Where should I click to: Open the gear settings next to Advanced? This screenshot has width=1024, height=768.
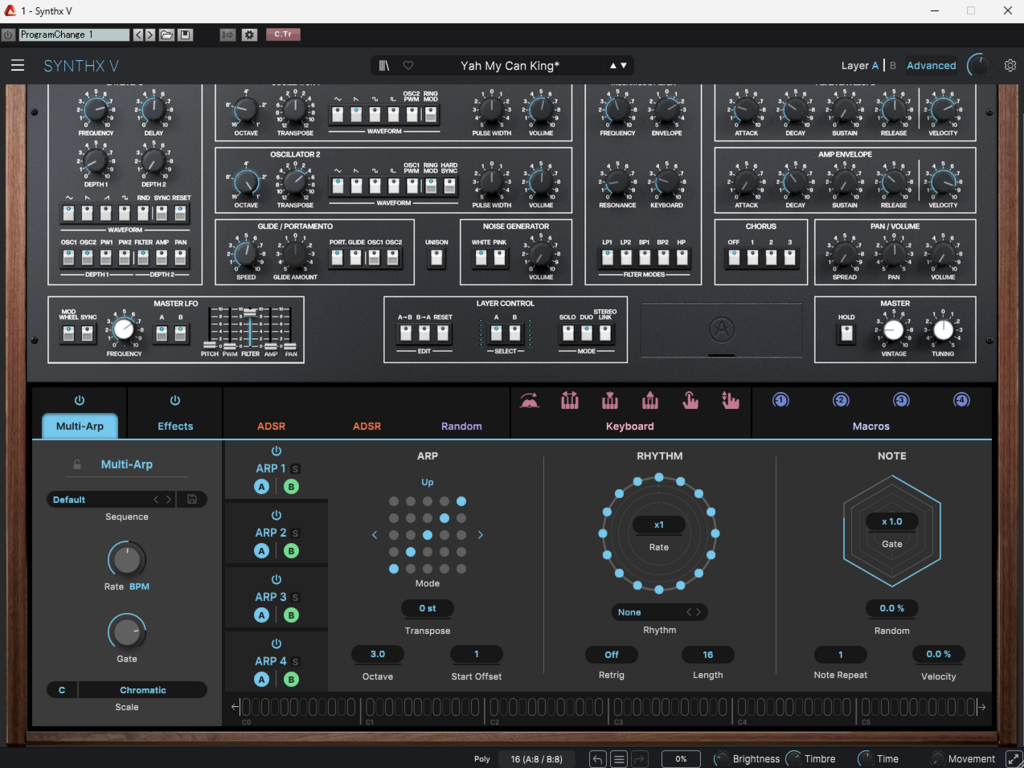[1010, 65]
